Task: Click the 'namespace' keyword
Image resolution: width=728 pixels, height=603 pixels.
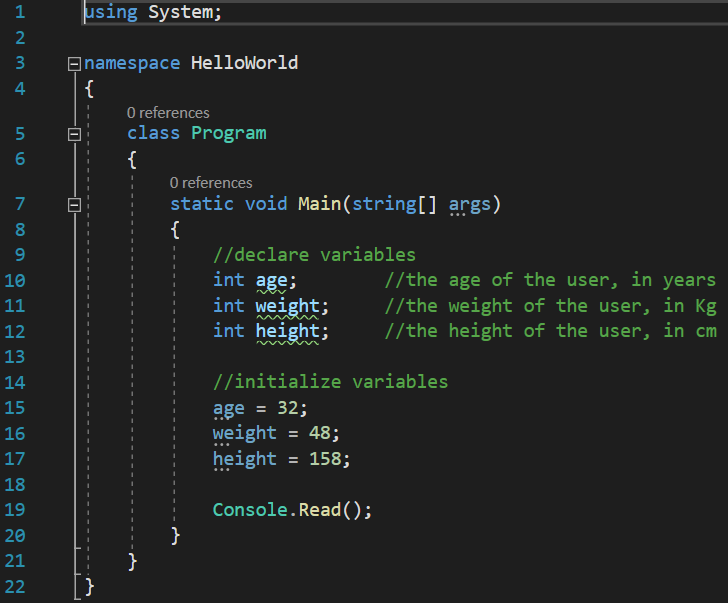Action: coord(132,63)
